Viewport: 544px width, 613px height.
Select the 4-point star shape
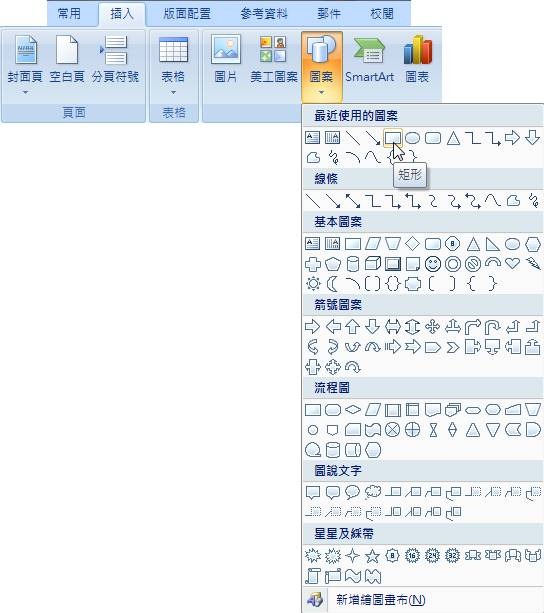[x=353, y=556]
